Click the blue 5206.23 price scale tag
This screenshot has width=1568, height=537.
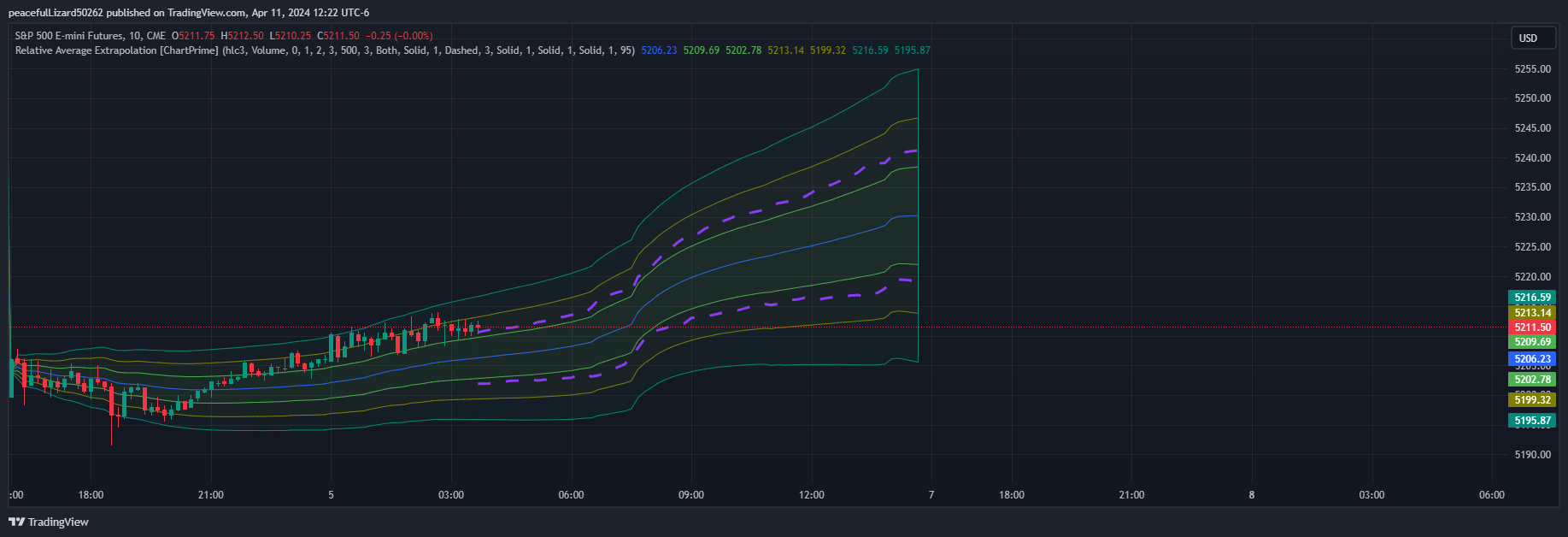1532,359
